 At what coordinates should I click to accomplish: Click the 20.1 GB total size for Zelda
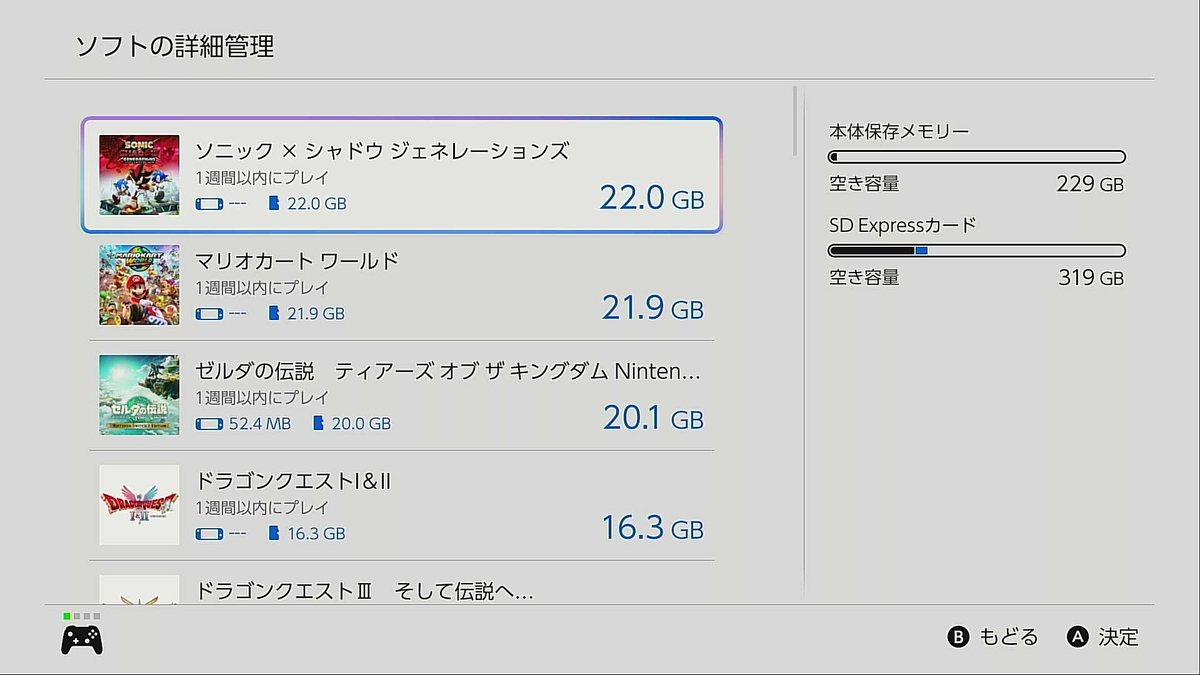pyautogui.click(x=653, y=418)
